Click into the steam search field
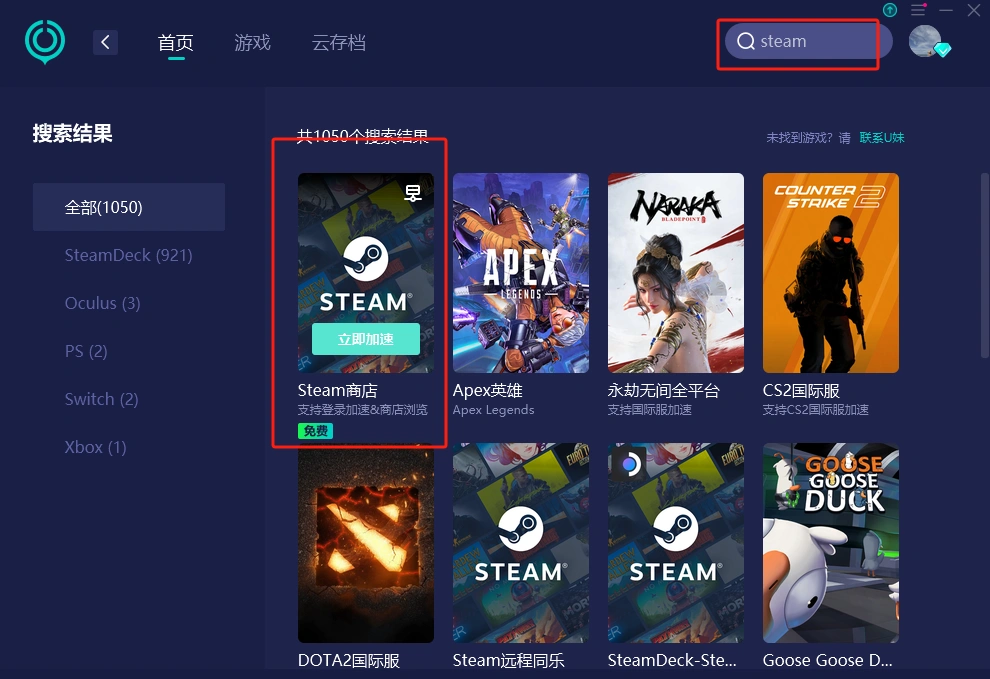The width and height of the screenshot is (990, 679). [x=808, y=41]
